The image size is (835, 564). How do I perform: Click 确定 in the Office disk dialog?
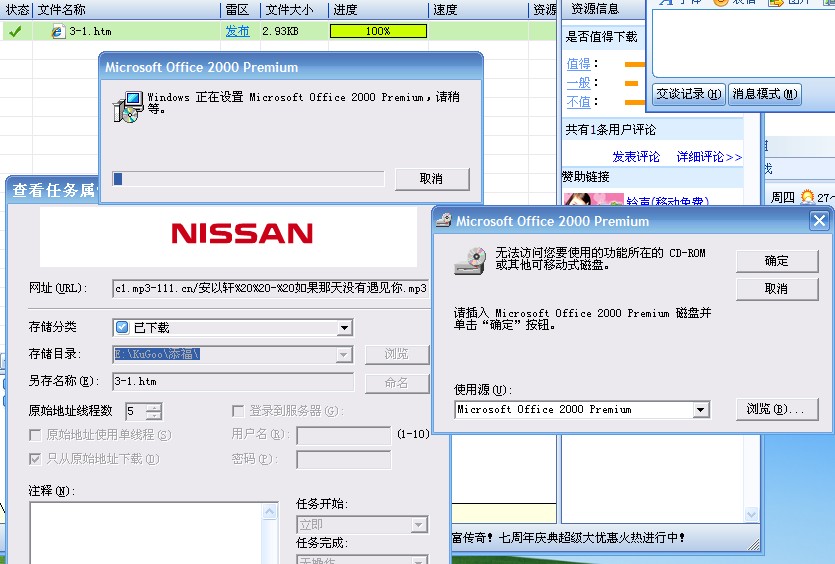(x=777, y=261)
